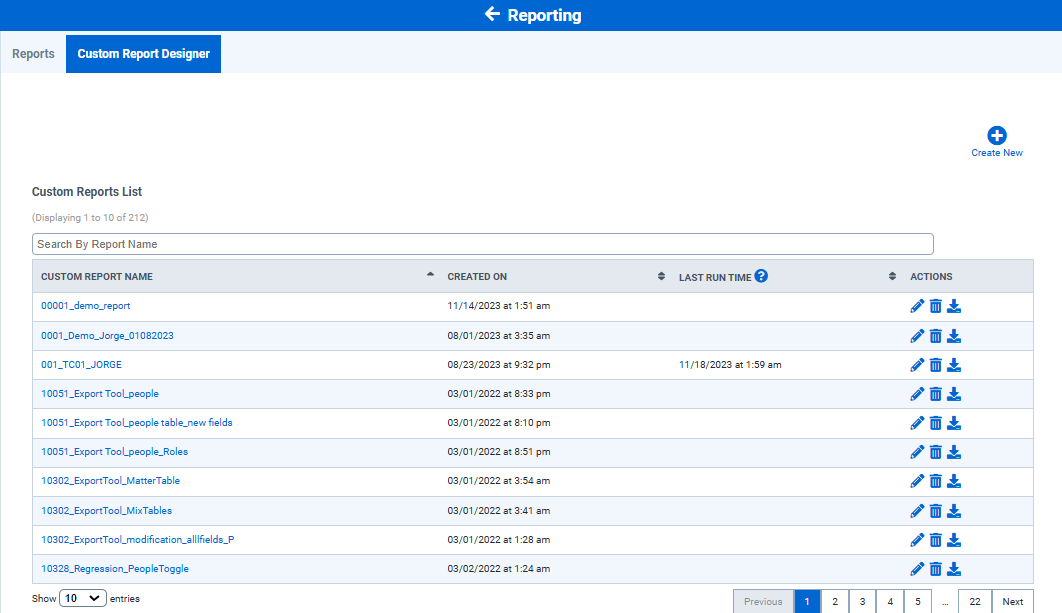Download the 001_TC01_JORGE report

pyautogui.click(x=954, y=365)
